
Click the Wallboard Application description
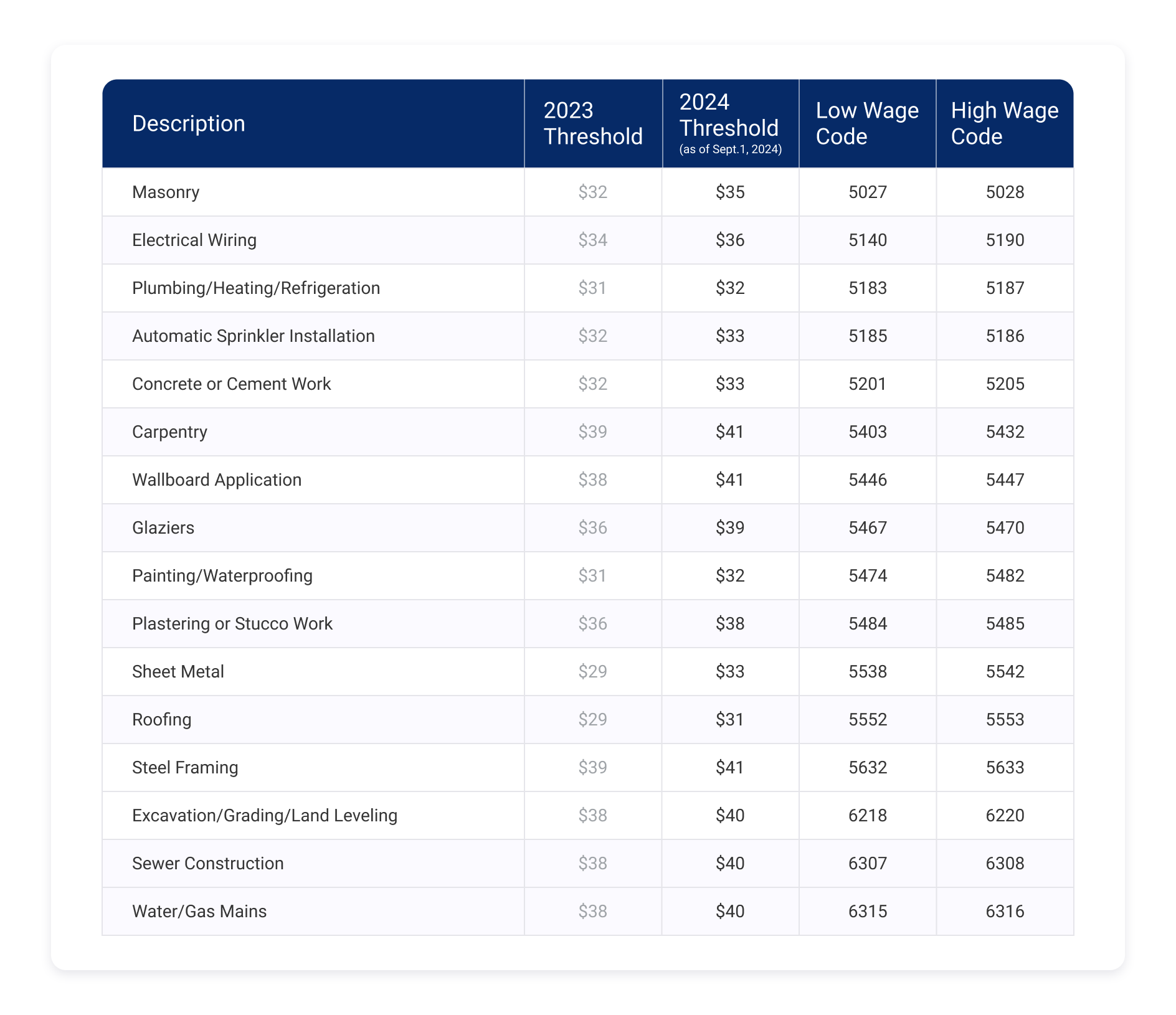(x=217, y=479)
